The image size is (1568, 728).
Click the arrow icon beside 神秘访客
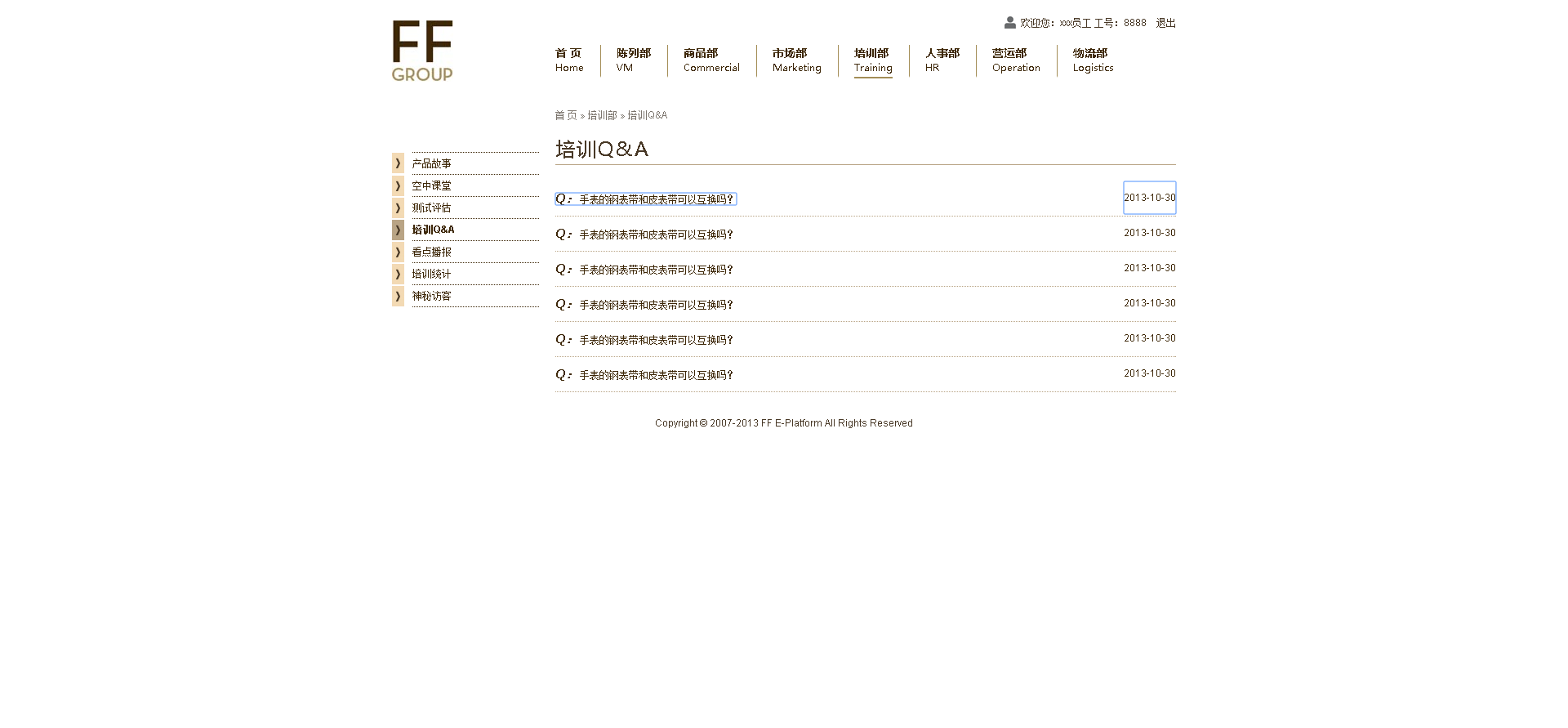pos(398,296)
